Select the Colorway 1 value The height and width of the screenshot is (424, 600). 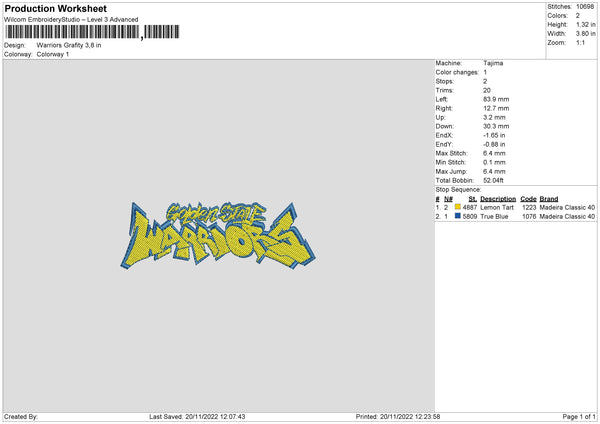pos(53,54)
